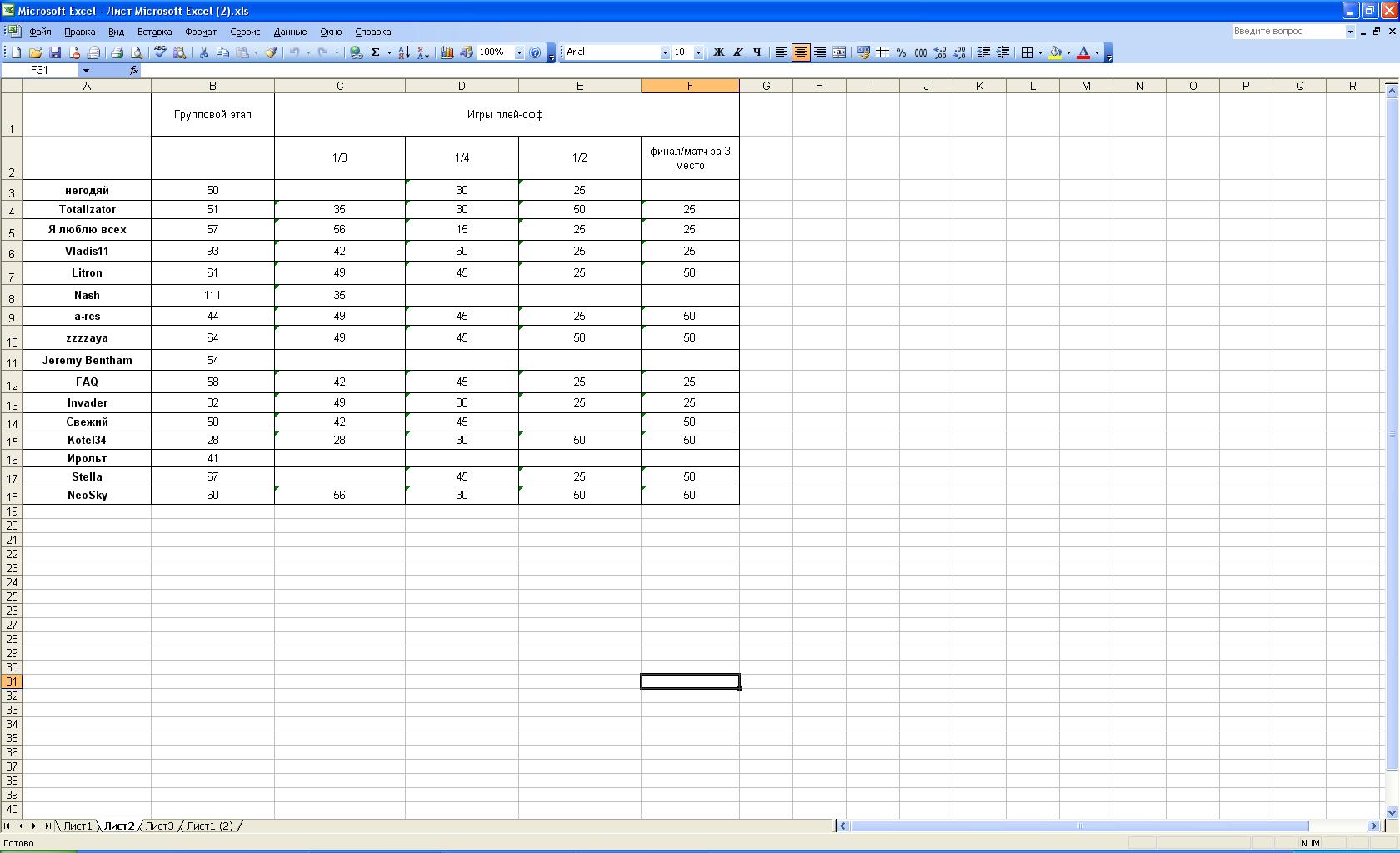Click the insert function fx button
Screen dimensions: 1400x853
tap(133, 70)
